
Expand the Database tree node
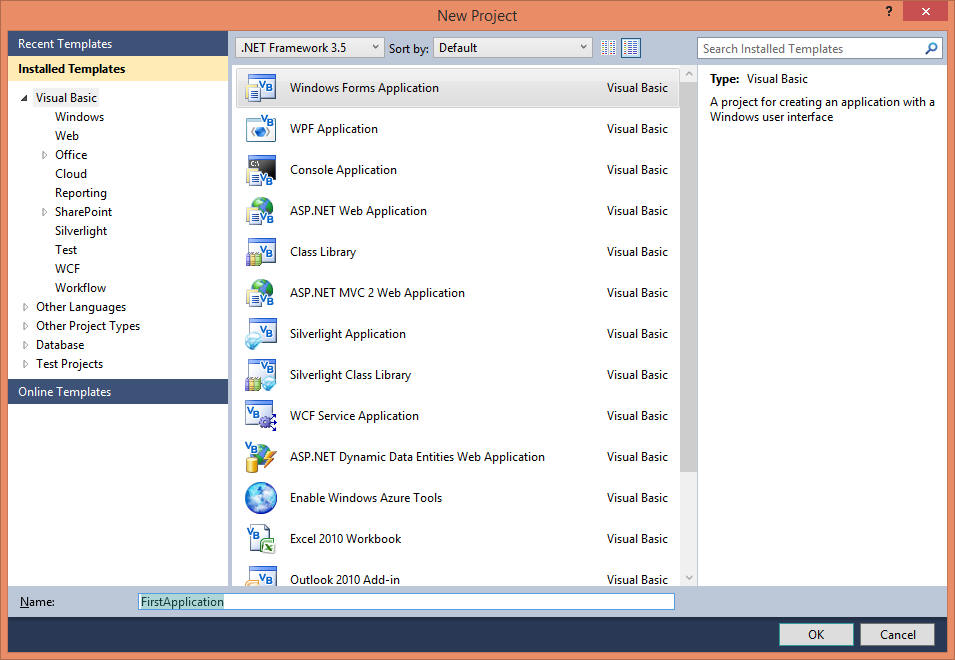point(25,345)
